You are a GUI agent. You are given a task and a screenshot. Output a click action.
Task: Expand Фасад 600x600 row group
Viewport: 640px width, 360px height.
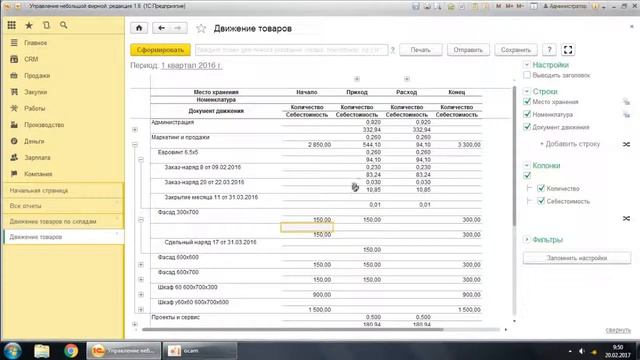tap(141, 264)
